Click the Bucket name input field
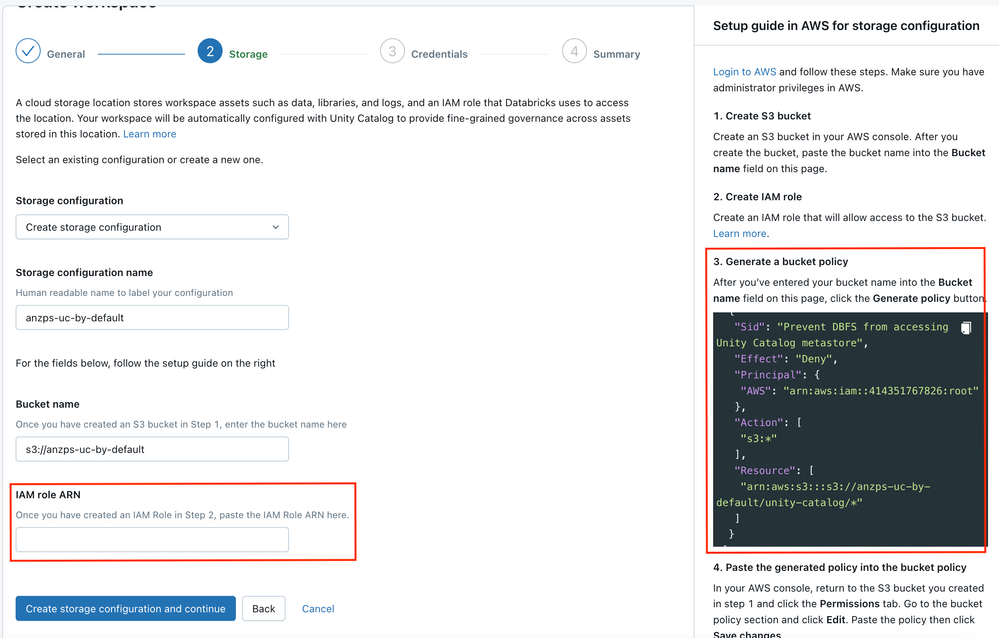Screen dimensions: 999x638 point(152,449)
